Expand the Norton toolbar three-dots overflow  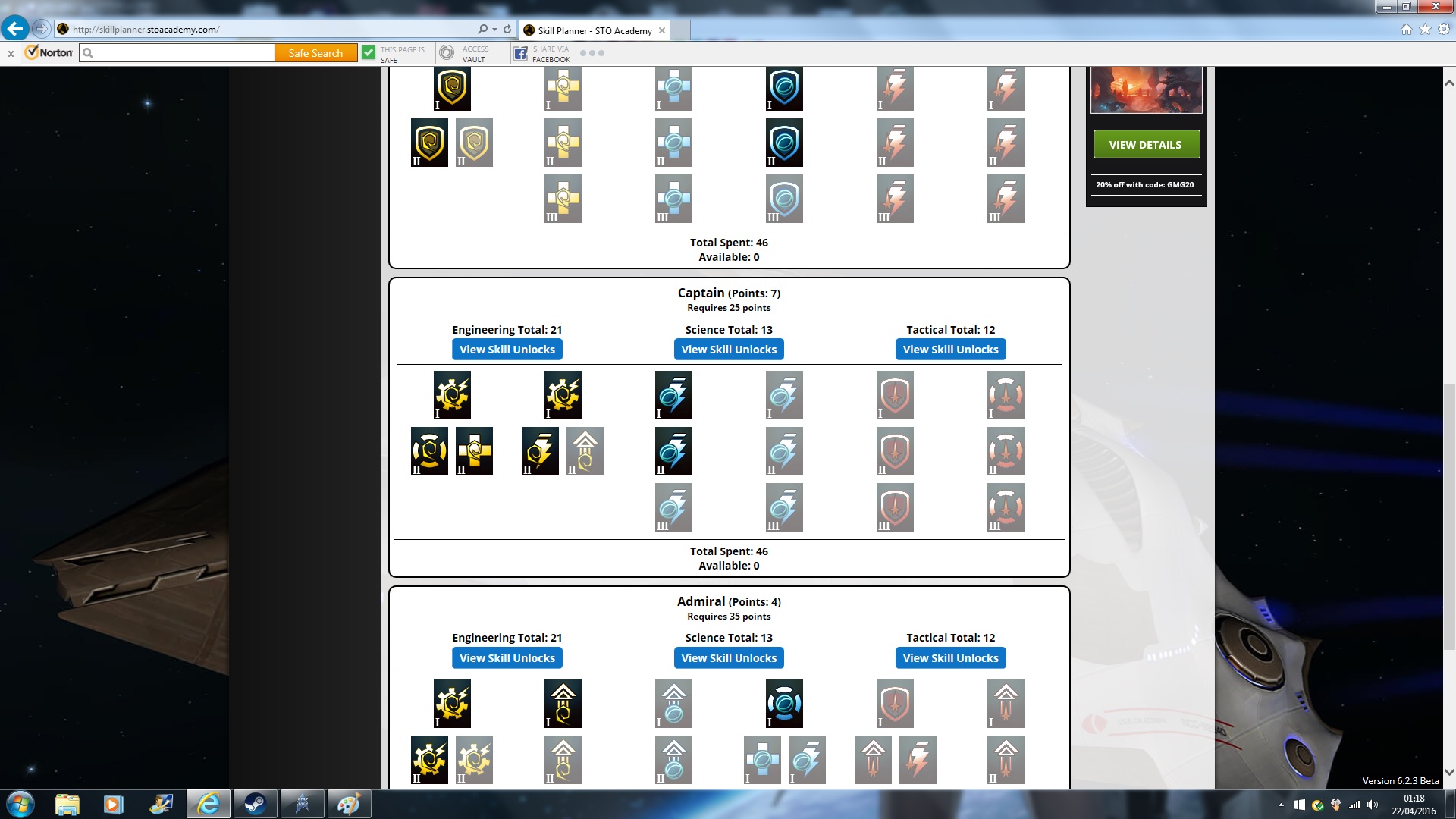pos(591,53)
